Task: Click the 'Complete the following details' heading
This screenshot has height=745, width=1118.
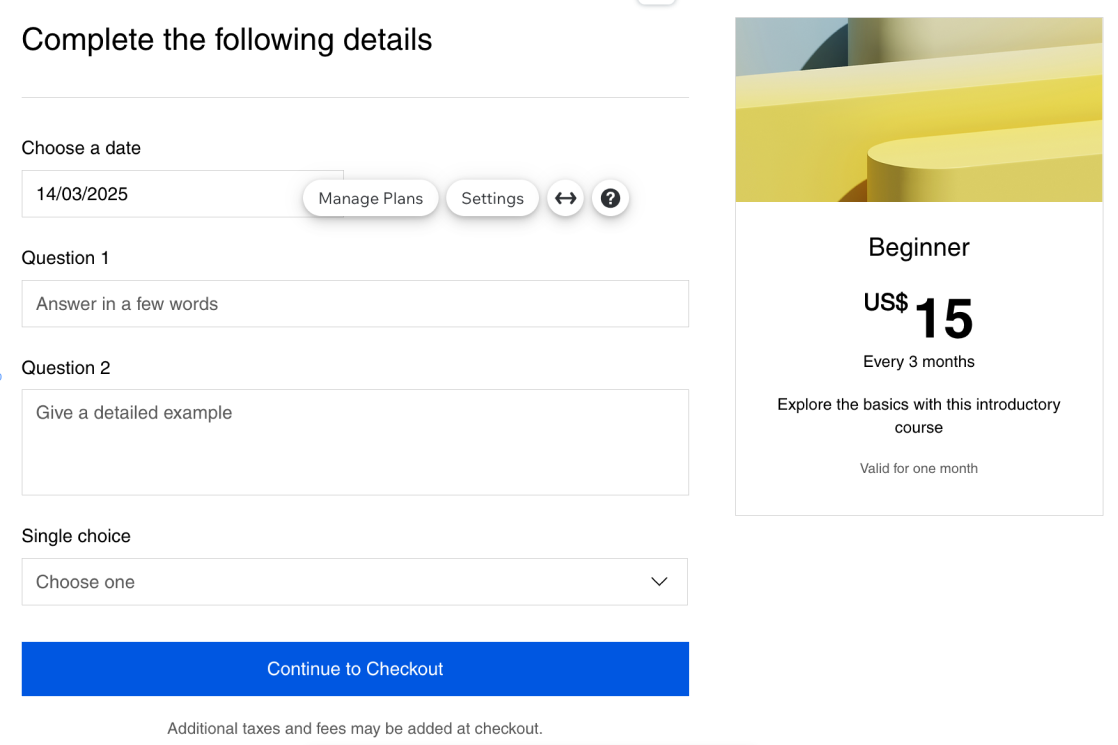Action: 227,40
